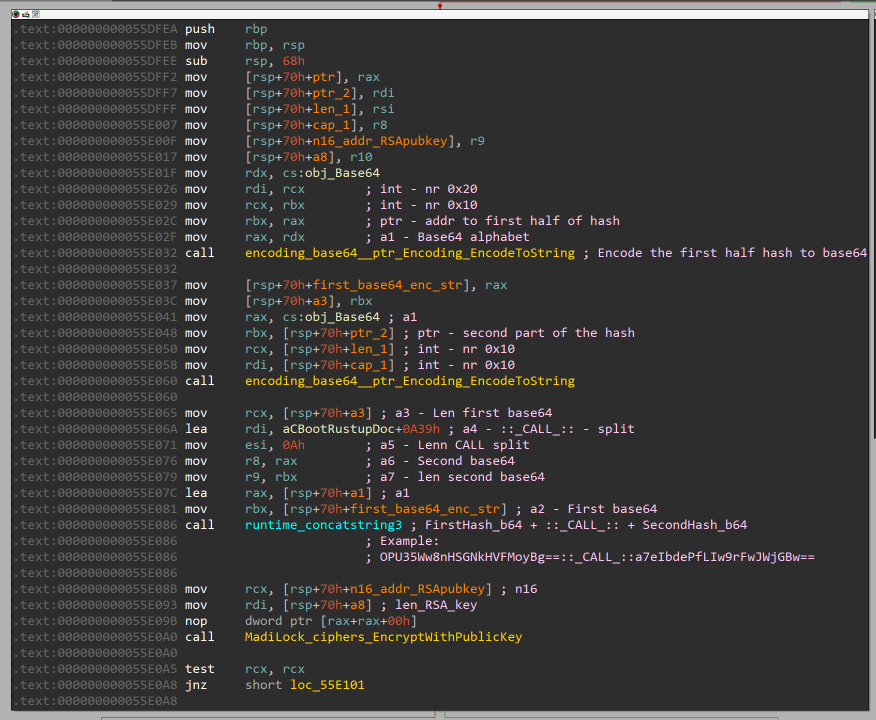Click comment 'ptr - second part of the hash'

tap(526, 333)
